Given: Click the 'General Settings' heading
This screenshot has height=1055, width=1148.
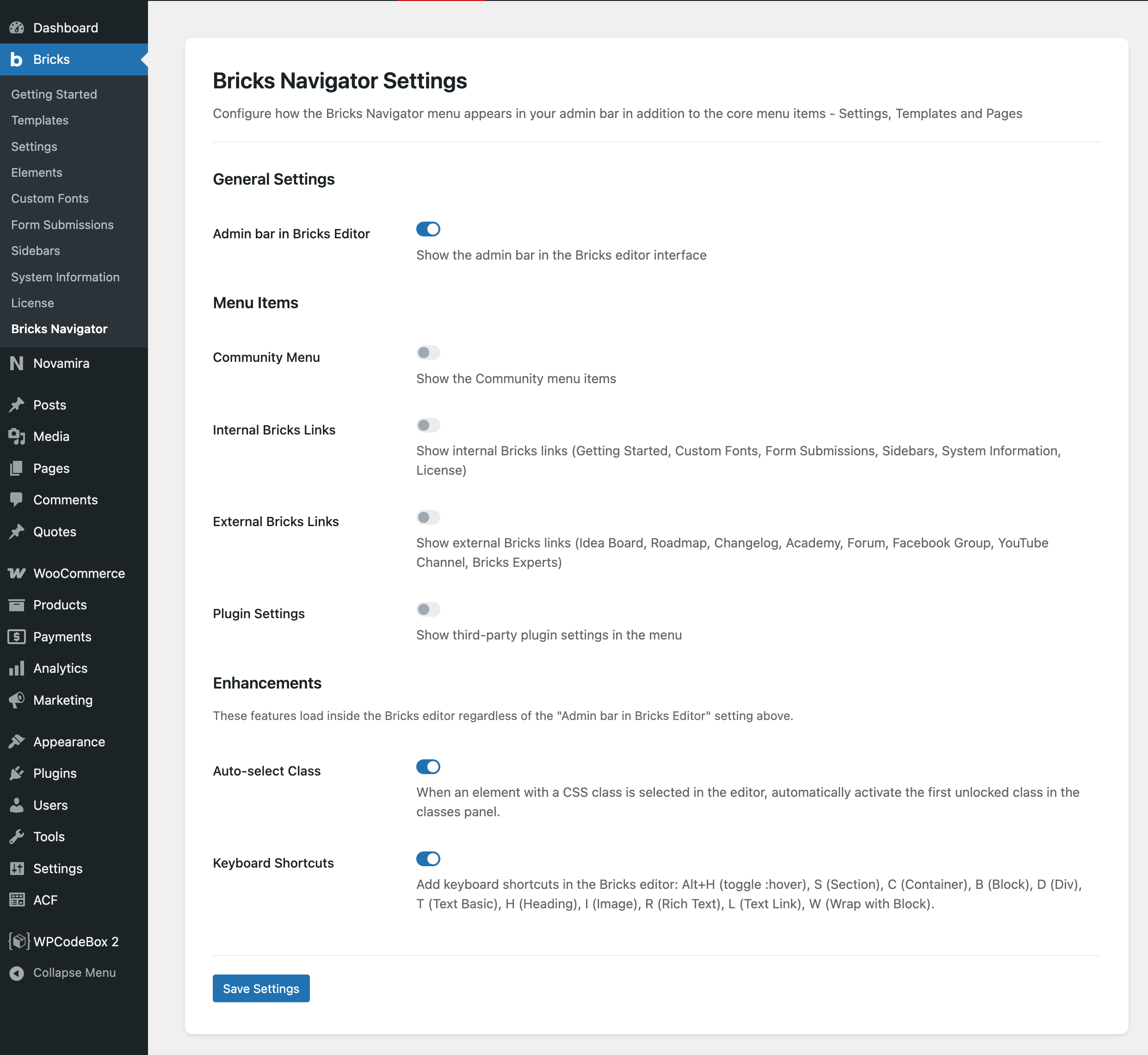Looking at the screenshot, I should point(274,179).
